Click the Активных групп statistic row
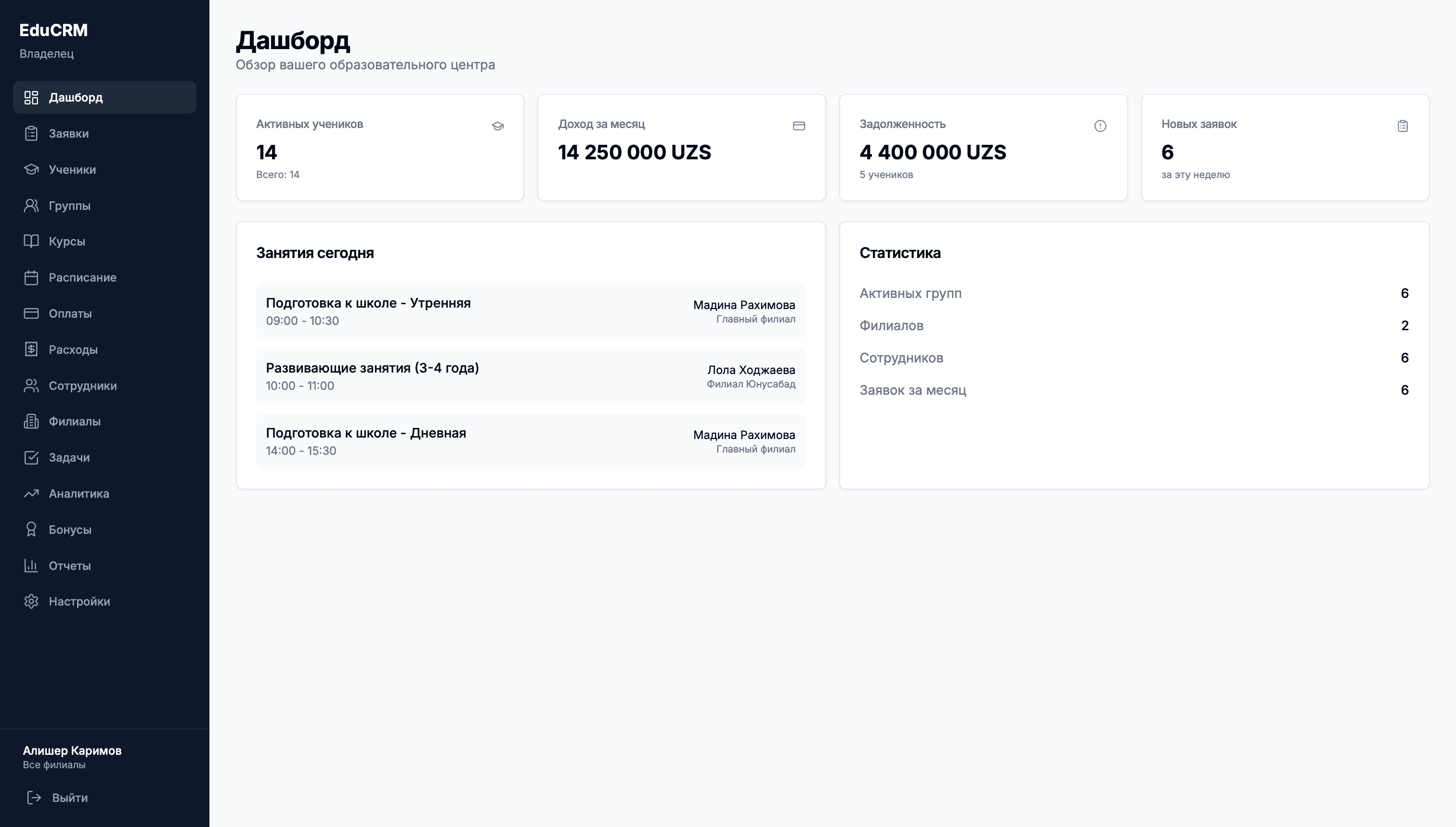The height and width of the screenshot is (827, 1456). coord(1134,294)
